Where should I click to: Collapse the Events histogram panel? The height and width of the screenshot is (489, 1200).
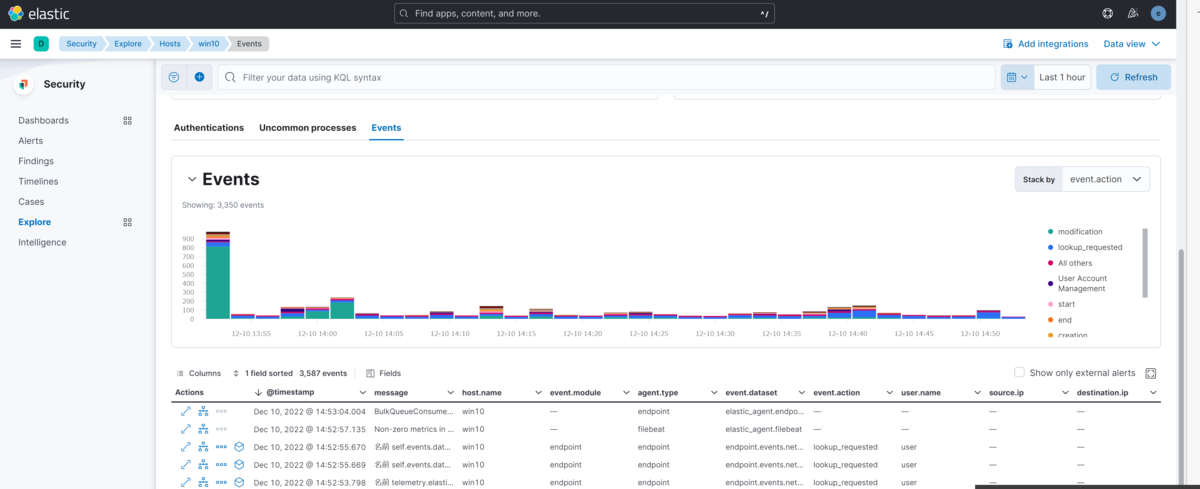(x=191, y=179)
